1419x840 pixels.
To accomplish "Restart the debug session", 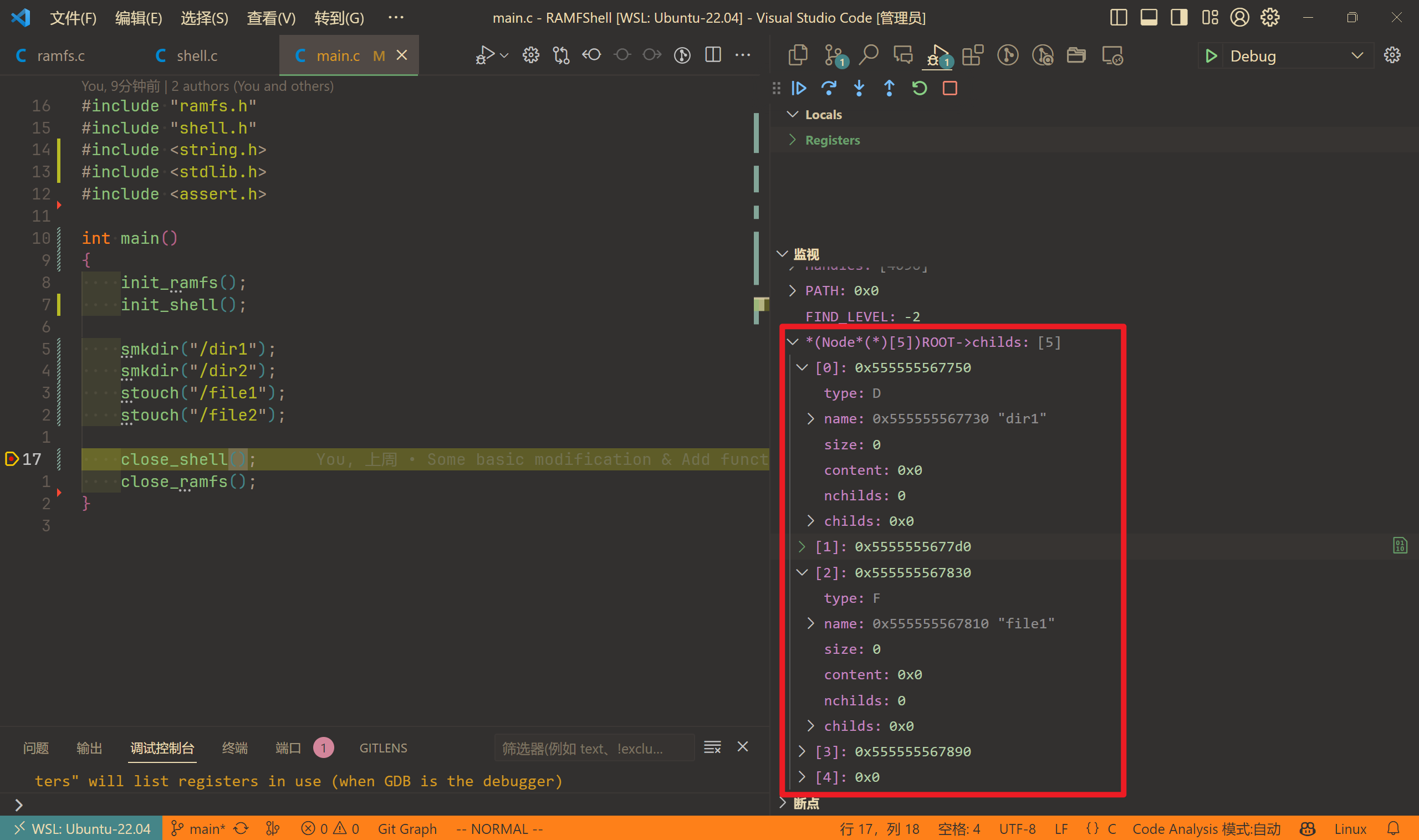I will [920, 88].
